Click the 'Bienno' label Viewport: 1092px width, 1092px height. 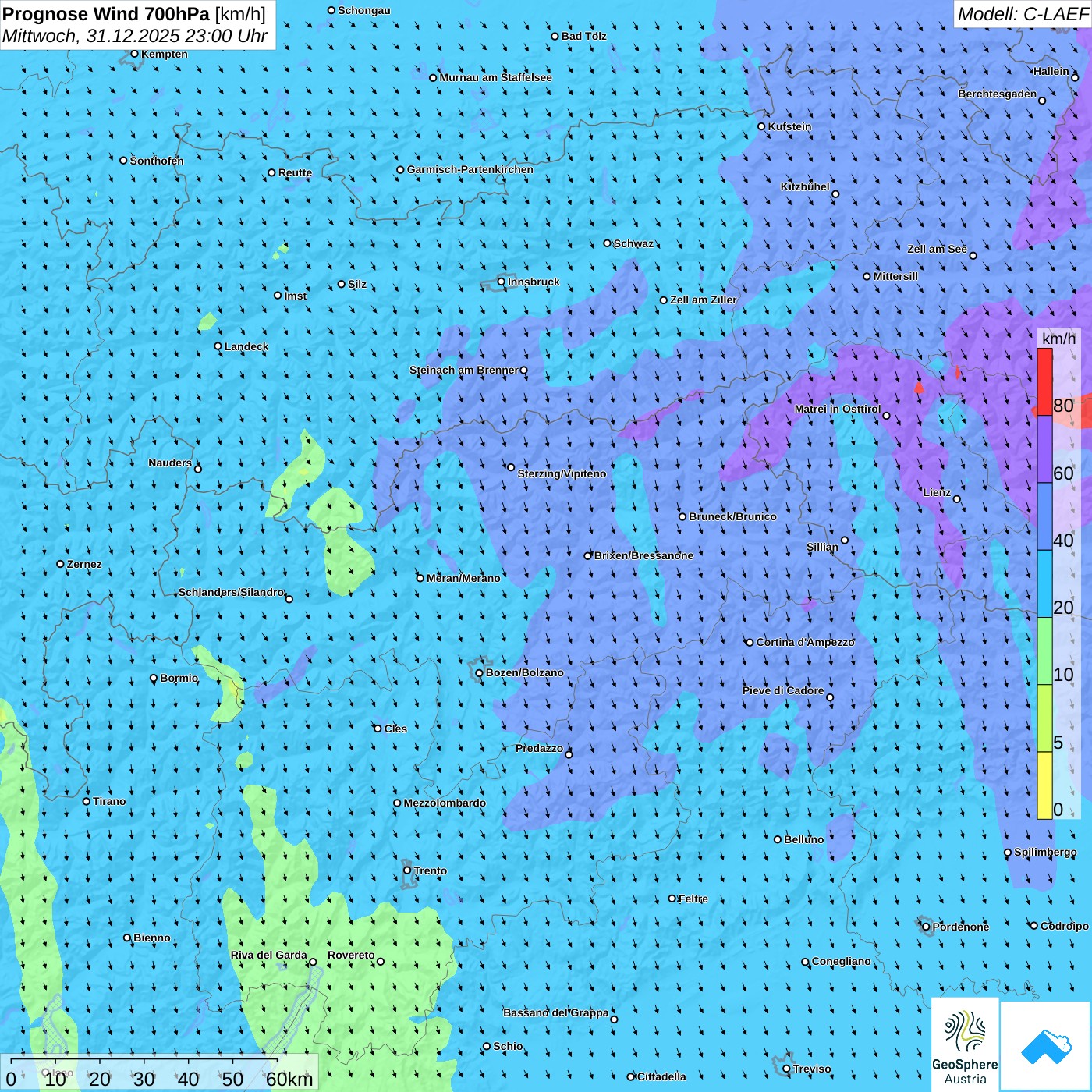pyautogui.click(x=152, y=938)
